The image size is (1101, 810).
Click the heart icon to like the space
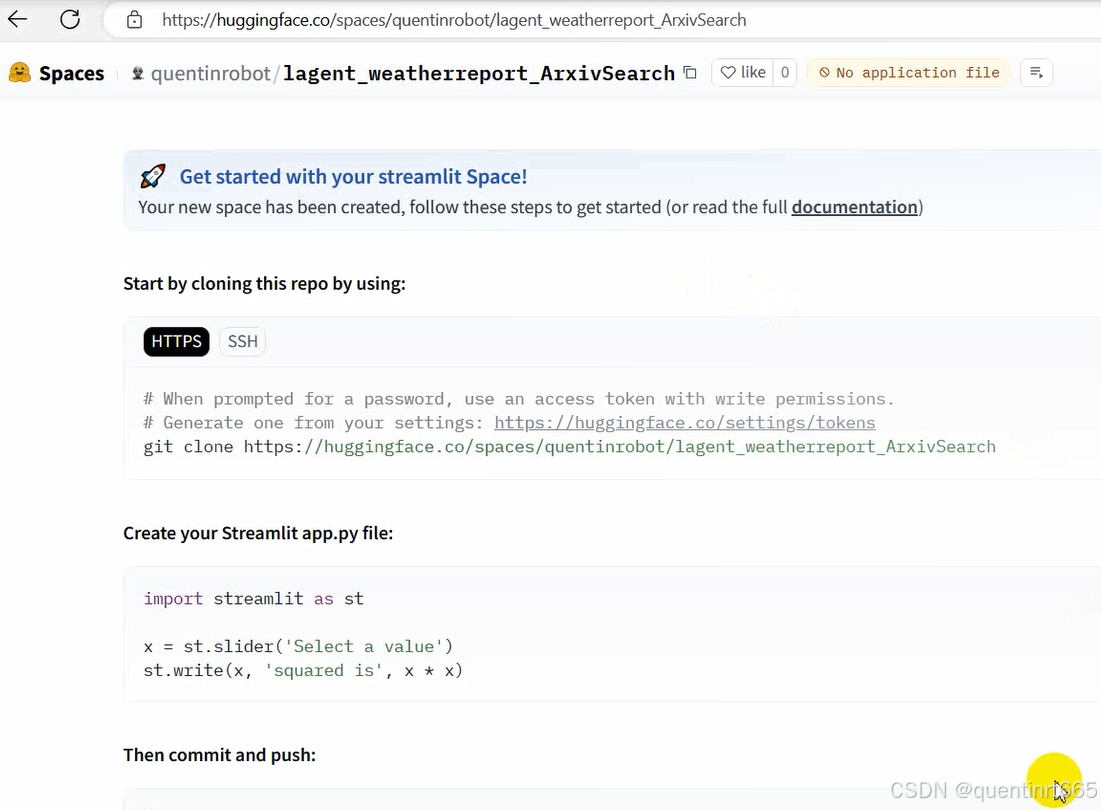(x=728, y=72)
